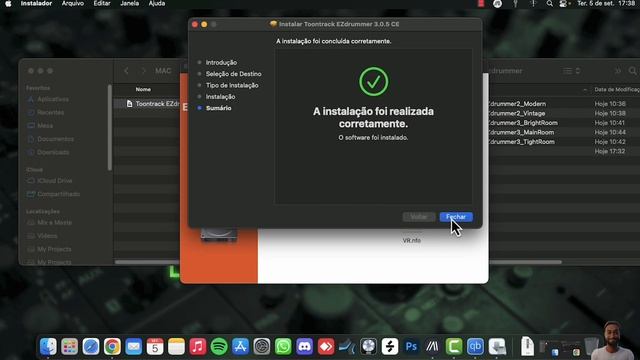Click the date and time in the menu bar
The height and width of the screenshot is (360, 640).
click(606, 4)
